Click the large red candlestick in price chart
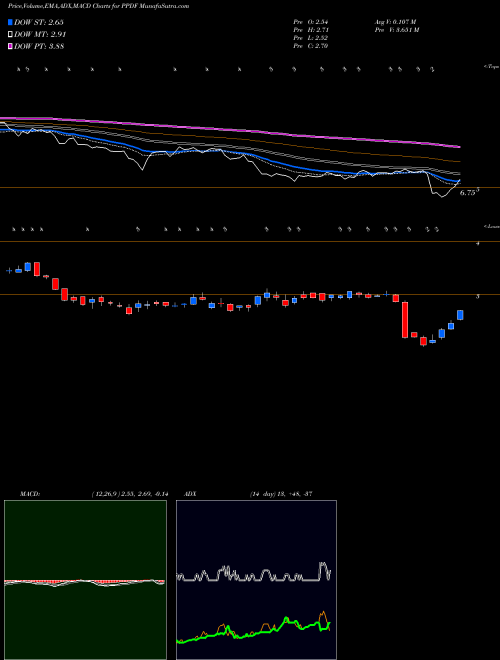Screen dimensions: 500x660 click(x=405, y=320)
